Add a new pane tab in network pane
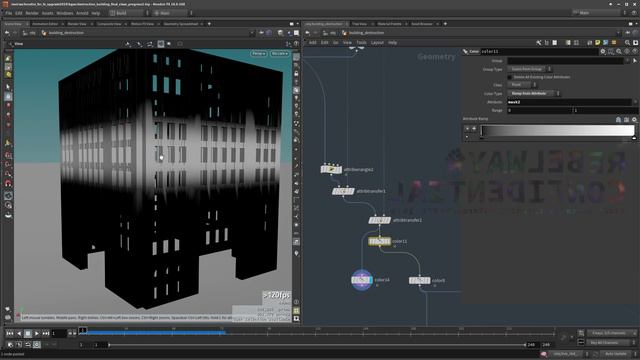The image size is (640, 360). click(x=445, y=24)
